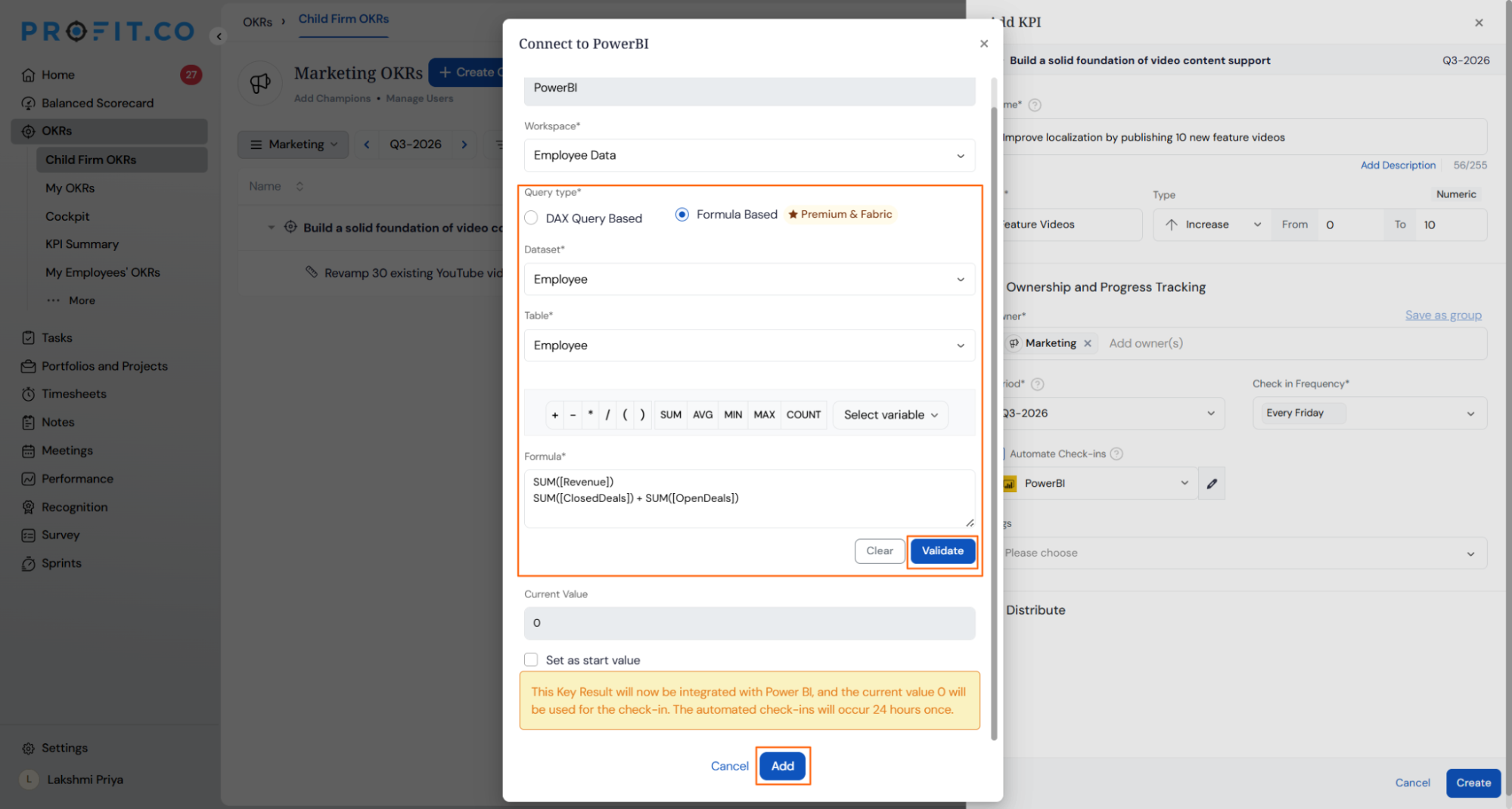Click the Validate button
This screenshot has height=809, width=1512.
[x=942, y=551]
